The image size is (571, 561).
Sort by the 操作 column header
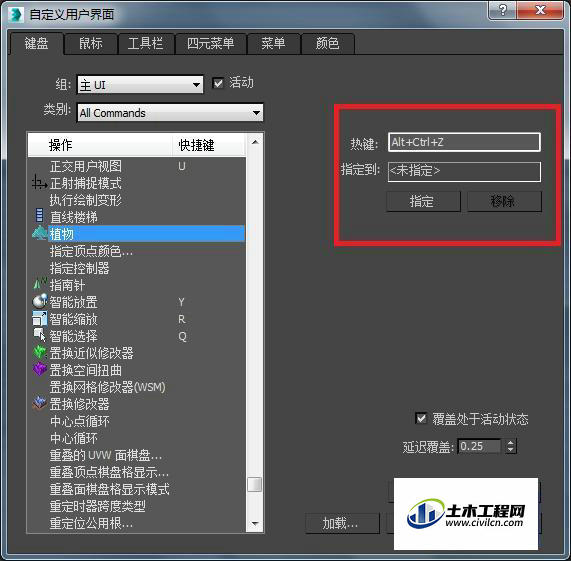tap(100, 145)
